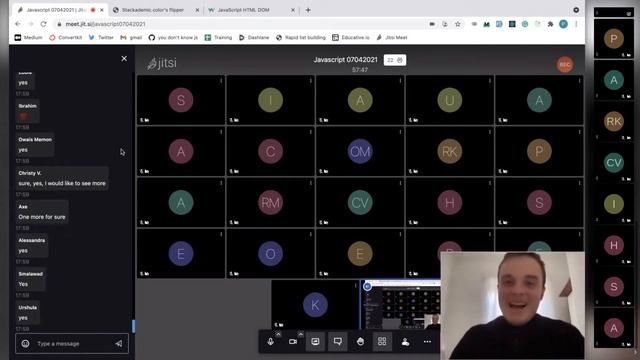Open gmail bookmark

[131, 38]
